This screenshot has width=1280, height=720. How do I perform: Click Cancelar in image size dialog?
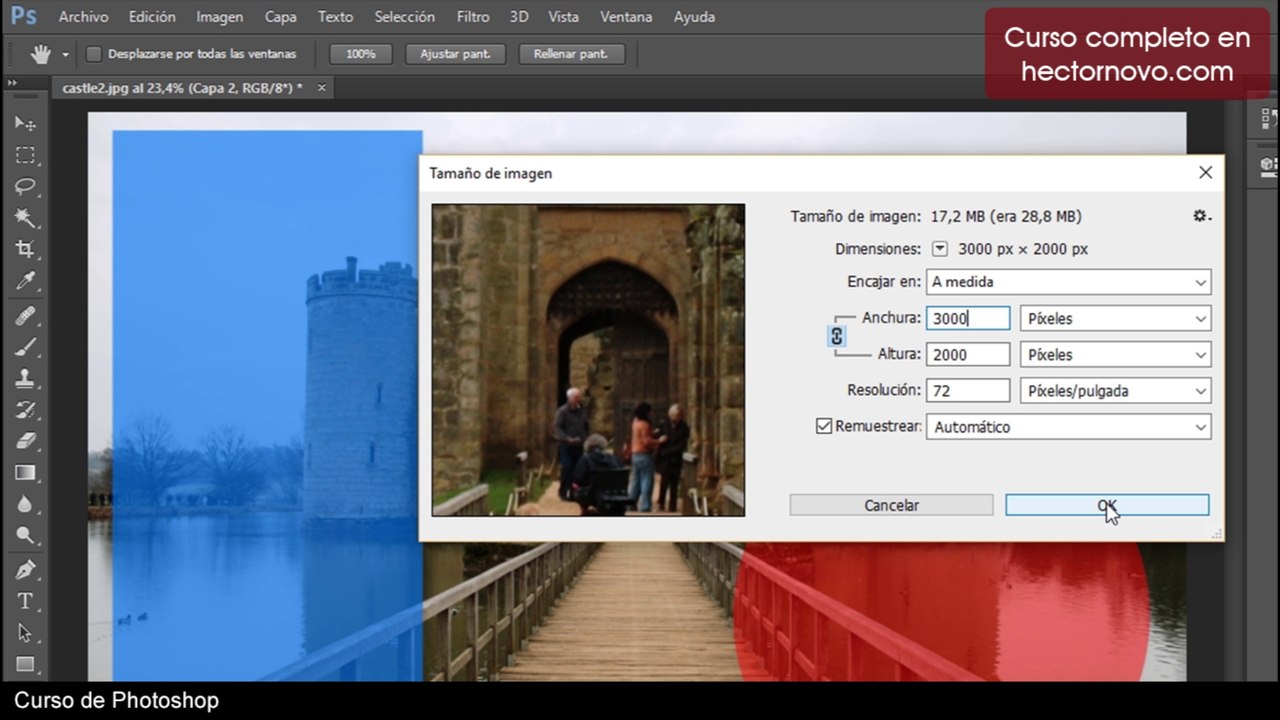click(x=891, y=505)
